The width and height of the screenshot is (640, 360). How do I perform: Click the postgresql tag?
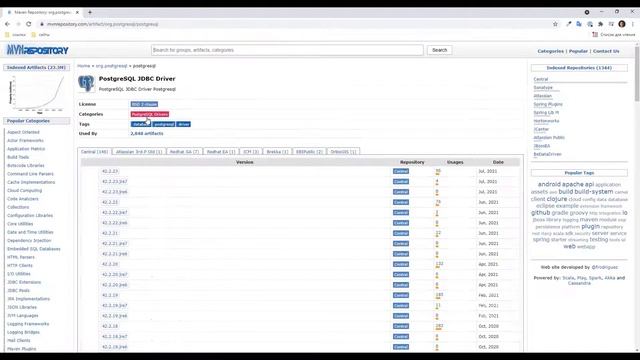tap(164, 124)
